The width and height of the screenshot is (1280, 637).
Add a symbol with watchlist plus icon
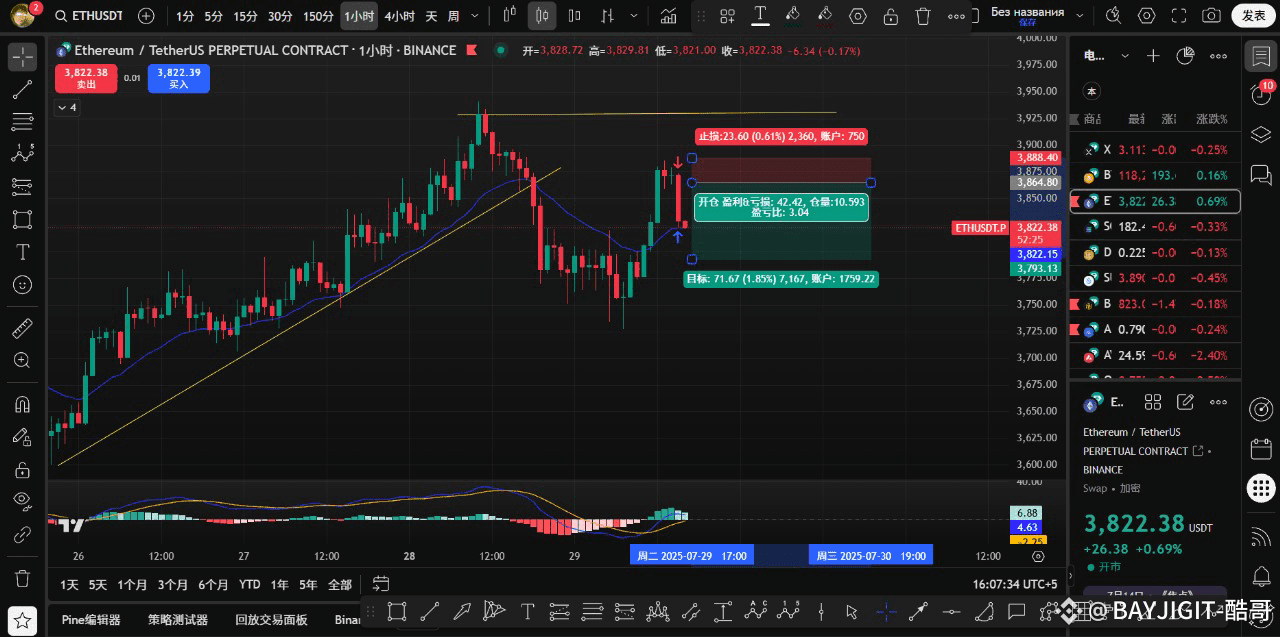pos(1153,56)
